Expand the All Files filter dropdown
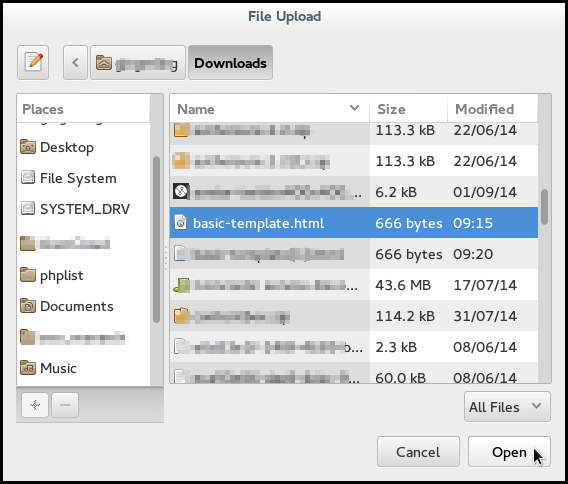This screenshot has height=484, width=568. (x=507, y=407)
